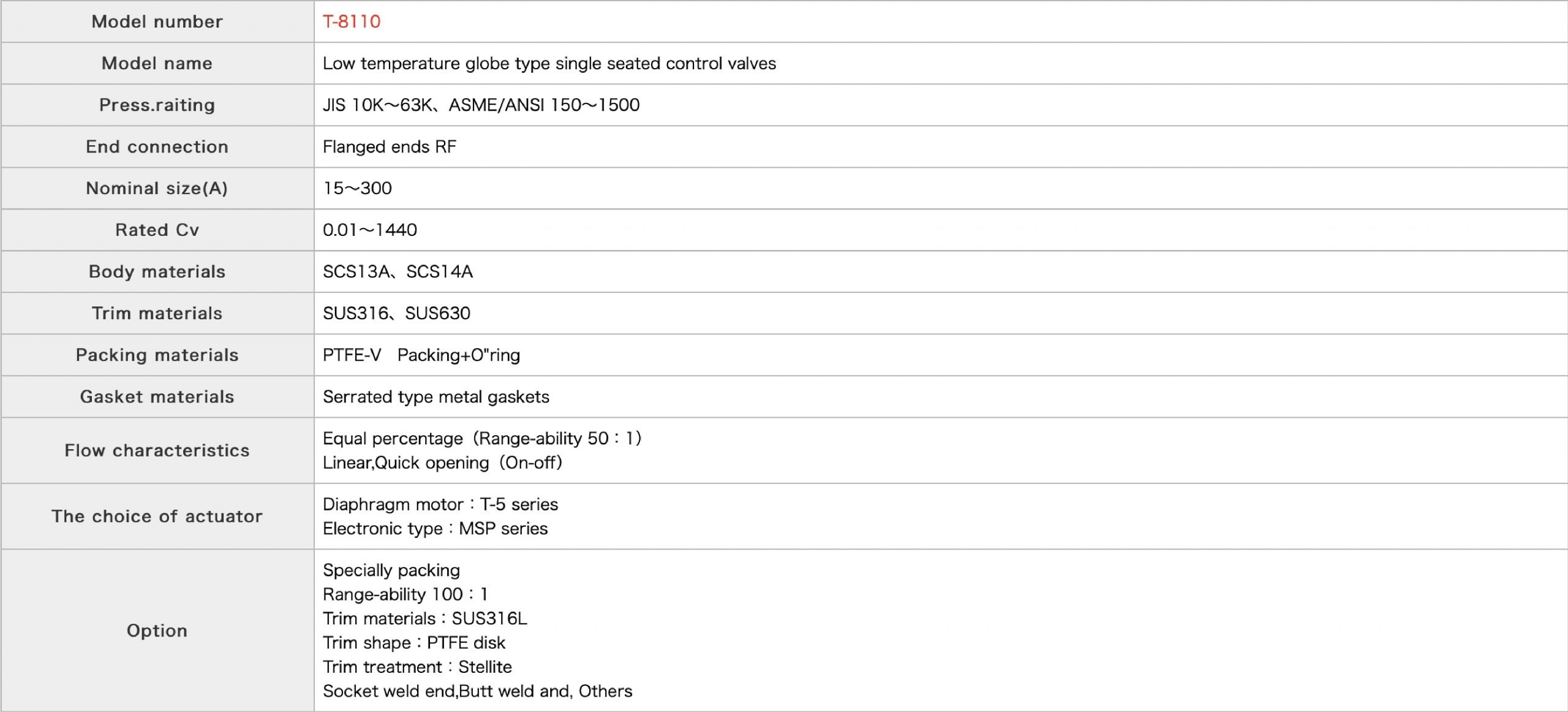Click the "Trim treatment: Stellite" option line

[417, 667]
